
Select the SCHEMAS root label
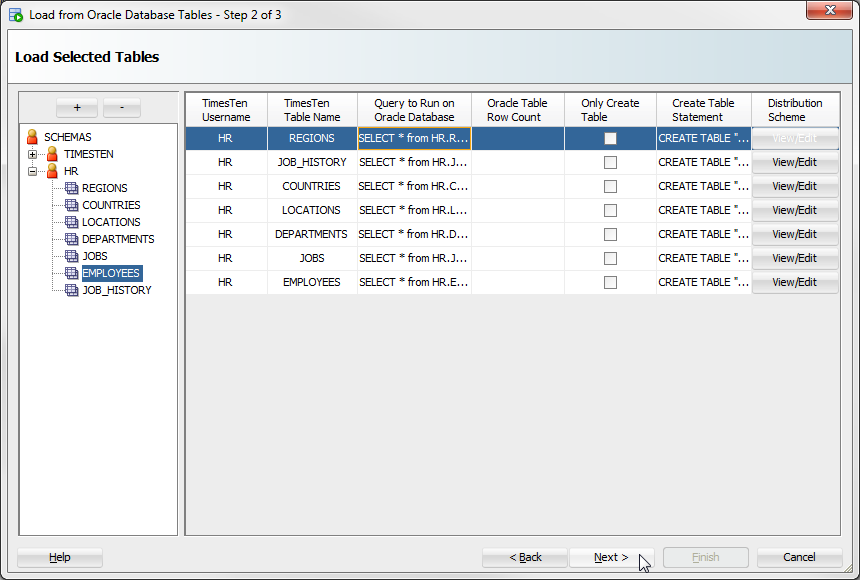tap(68, 137)
